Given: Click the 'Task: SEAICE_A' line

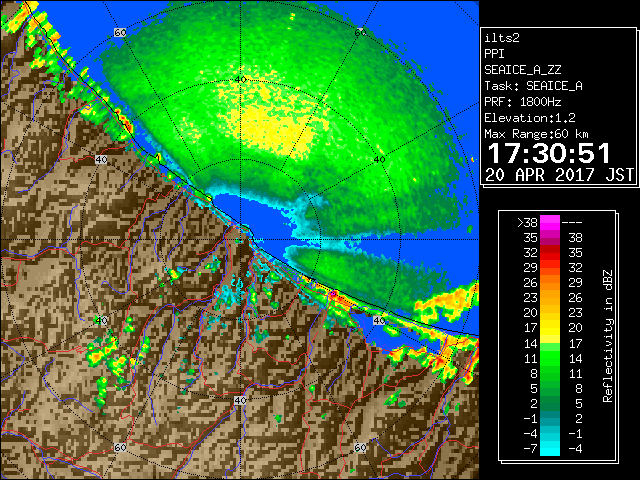Looking at the screenshot, I should click(x=533, y=86).
